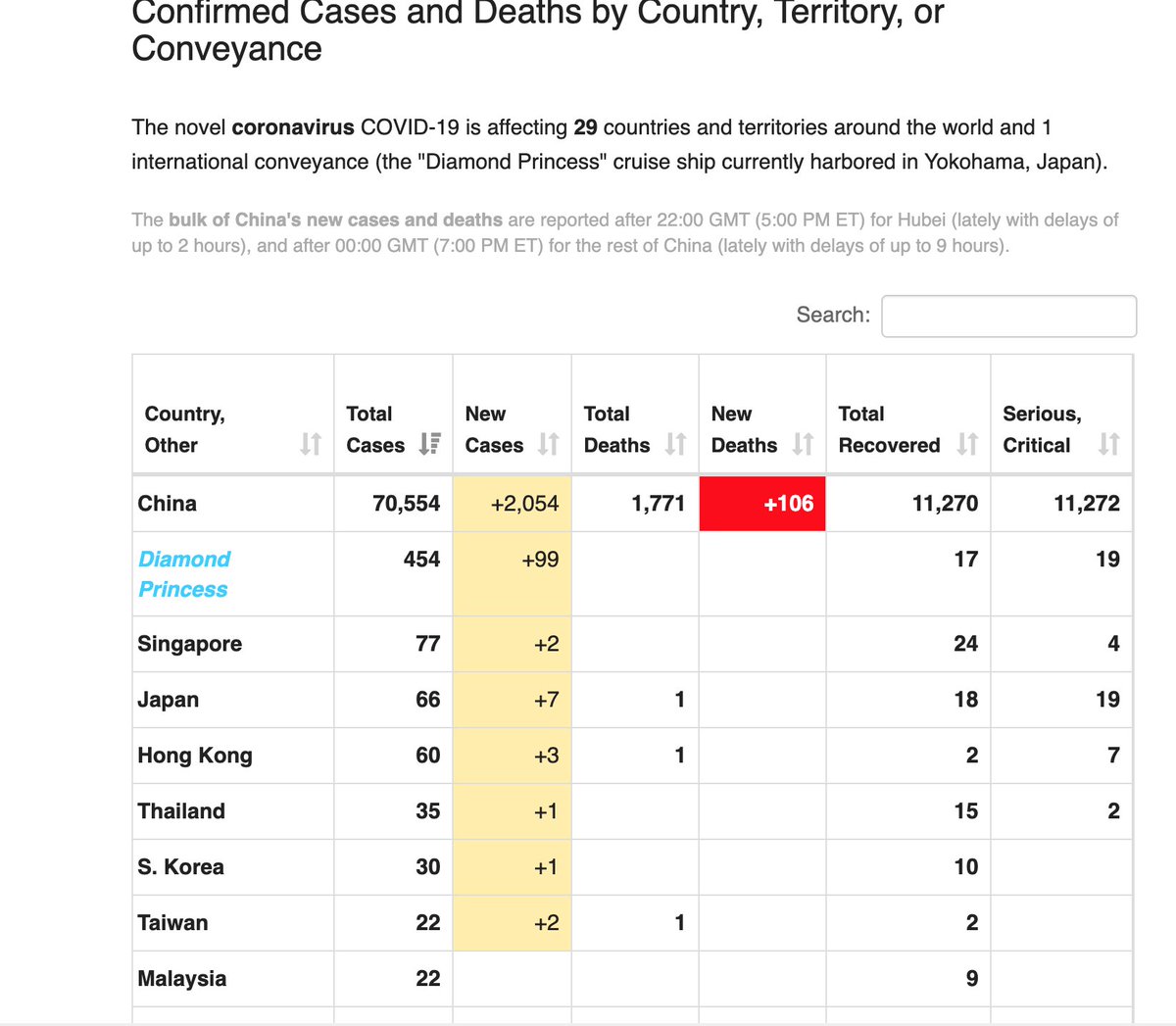Click the Malaysia row name

[182, 979]
